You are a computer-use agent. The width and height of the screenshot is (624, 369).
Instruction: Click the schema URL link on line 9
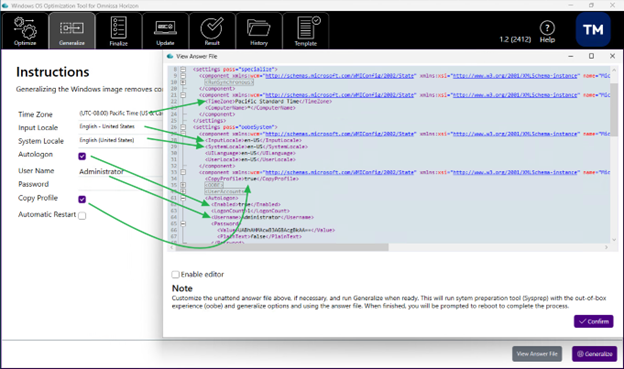coord(339,76)
